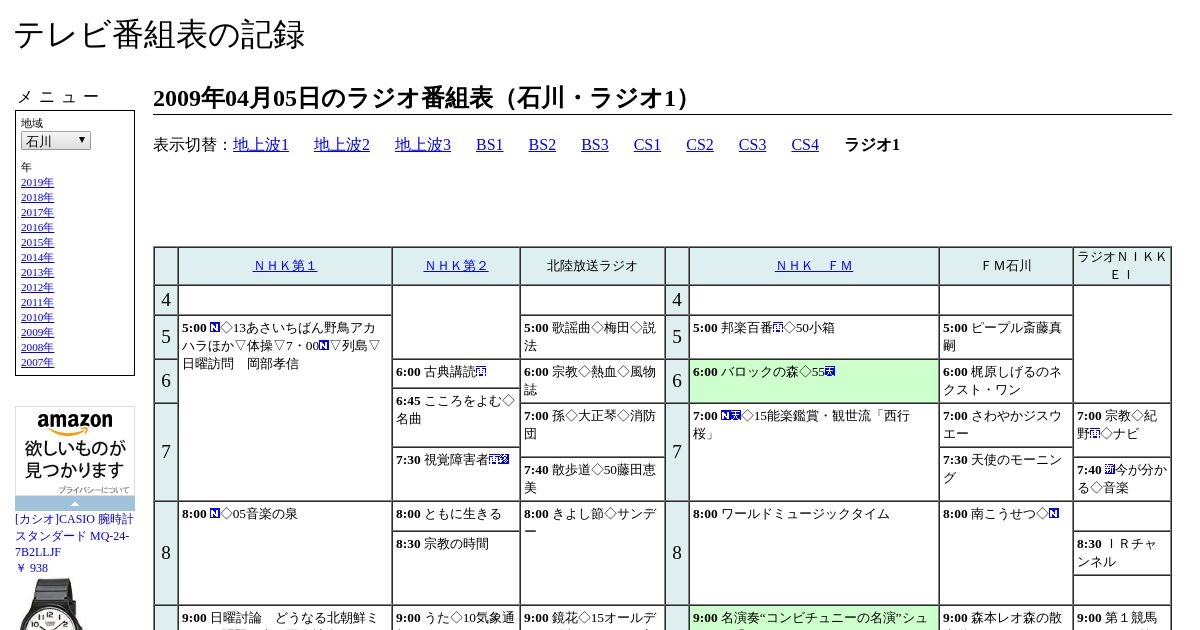Open the 2018年 archive link
The width and height of the screenshot is (1200, 630).
37,197
